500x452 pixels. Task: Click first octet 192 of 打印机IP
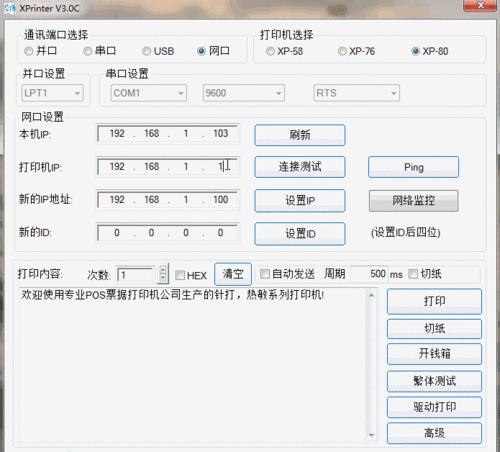(x=117, y=166)
